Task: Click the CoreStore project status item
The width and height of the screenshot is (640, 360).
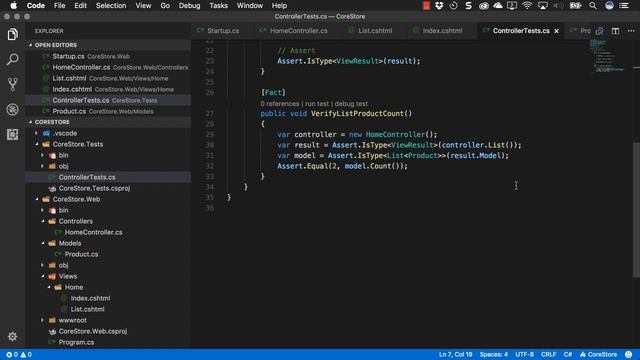Action: click(598, 354)
